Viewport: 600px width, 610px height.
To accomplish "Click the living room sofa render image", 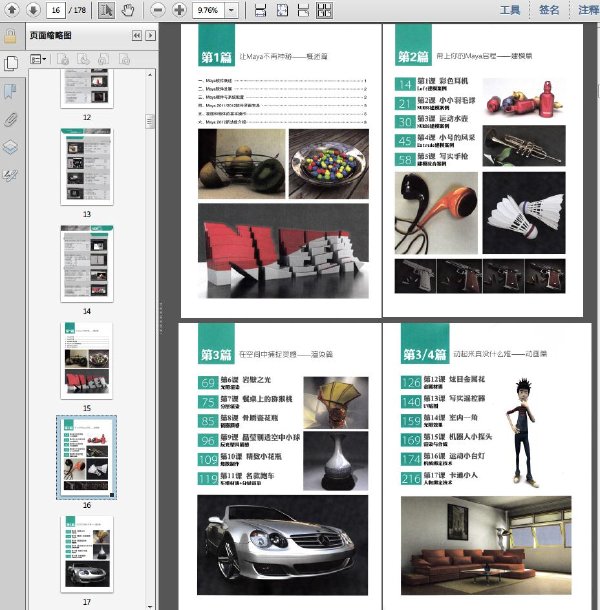I will 486,545.
